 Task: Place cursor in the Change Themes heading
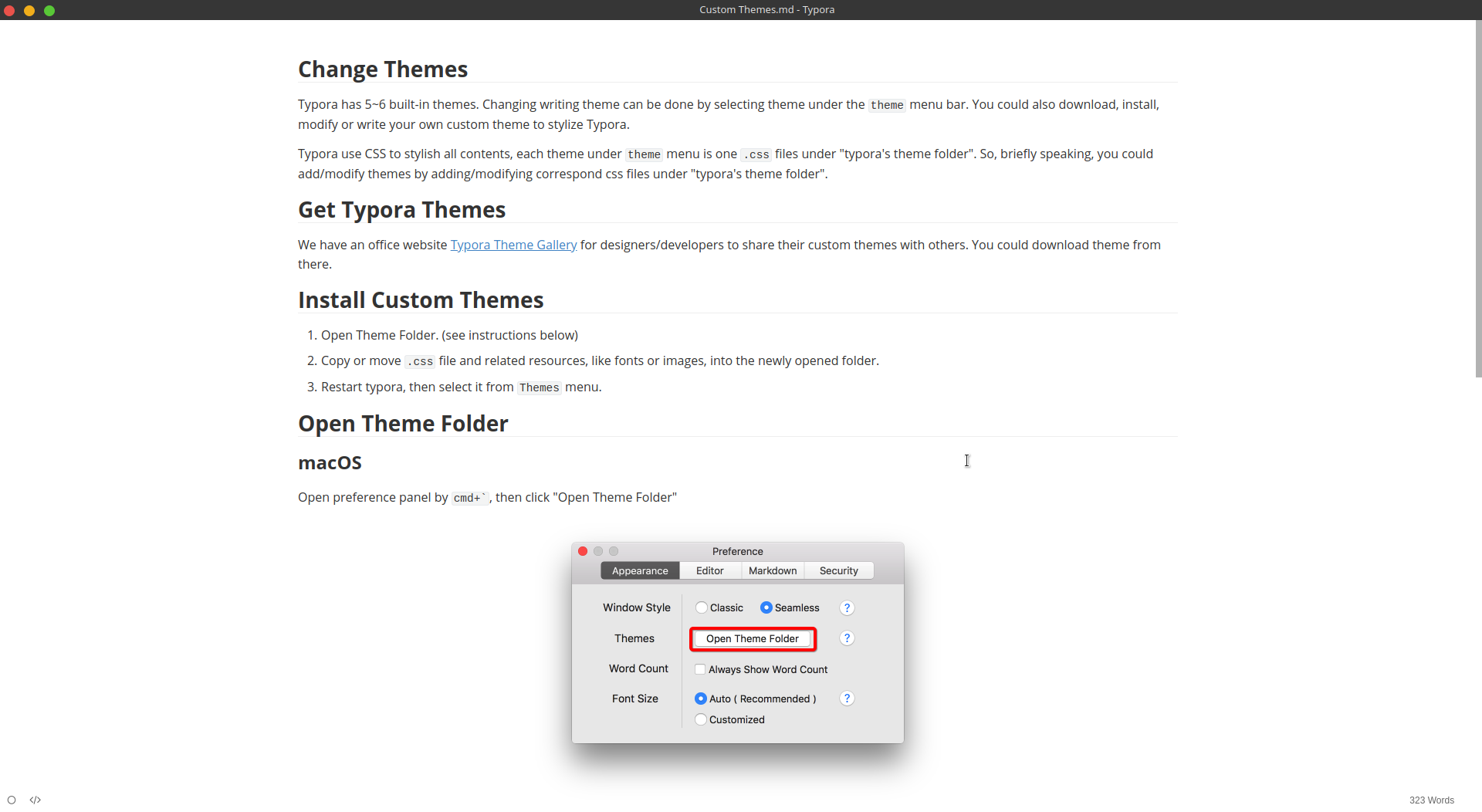click(383, 69)
